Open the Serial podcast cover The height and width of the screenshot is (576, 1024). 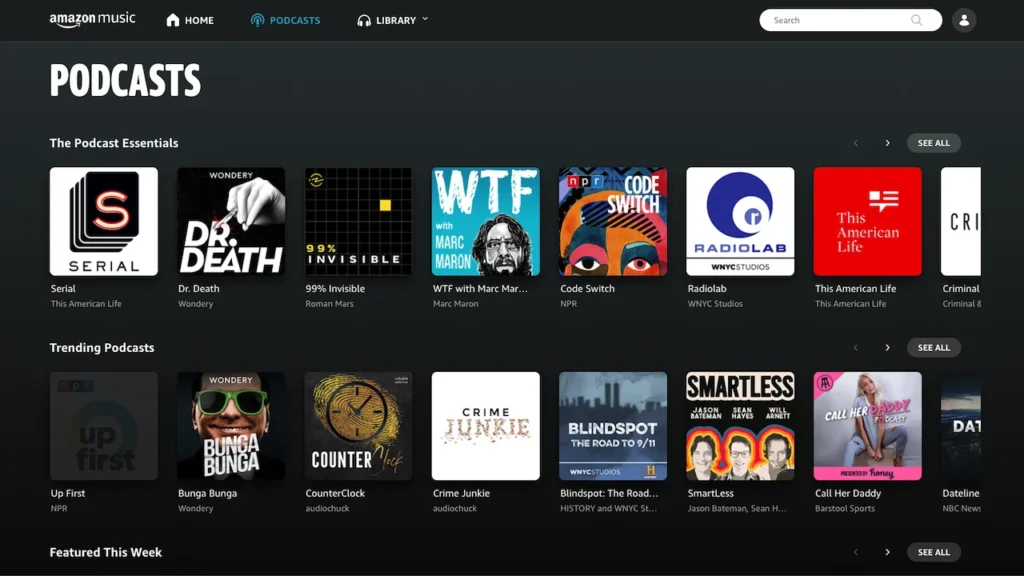coord(104,221)
